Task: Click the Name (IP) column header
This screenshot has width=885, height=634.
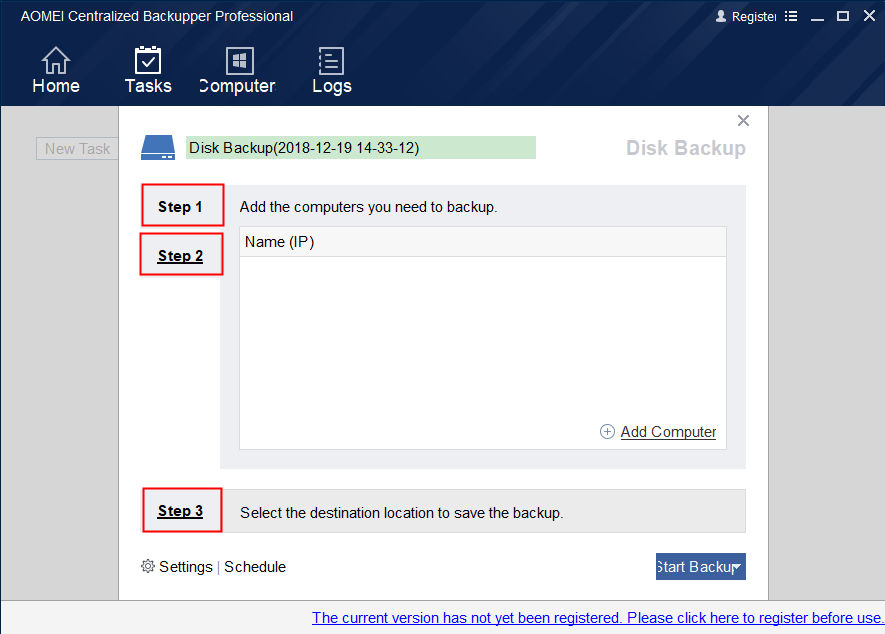Action: pyautogui.click(x=483, y=242)
